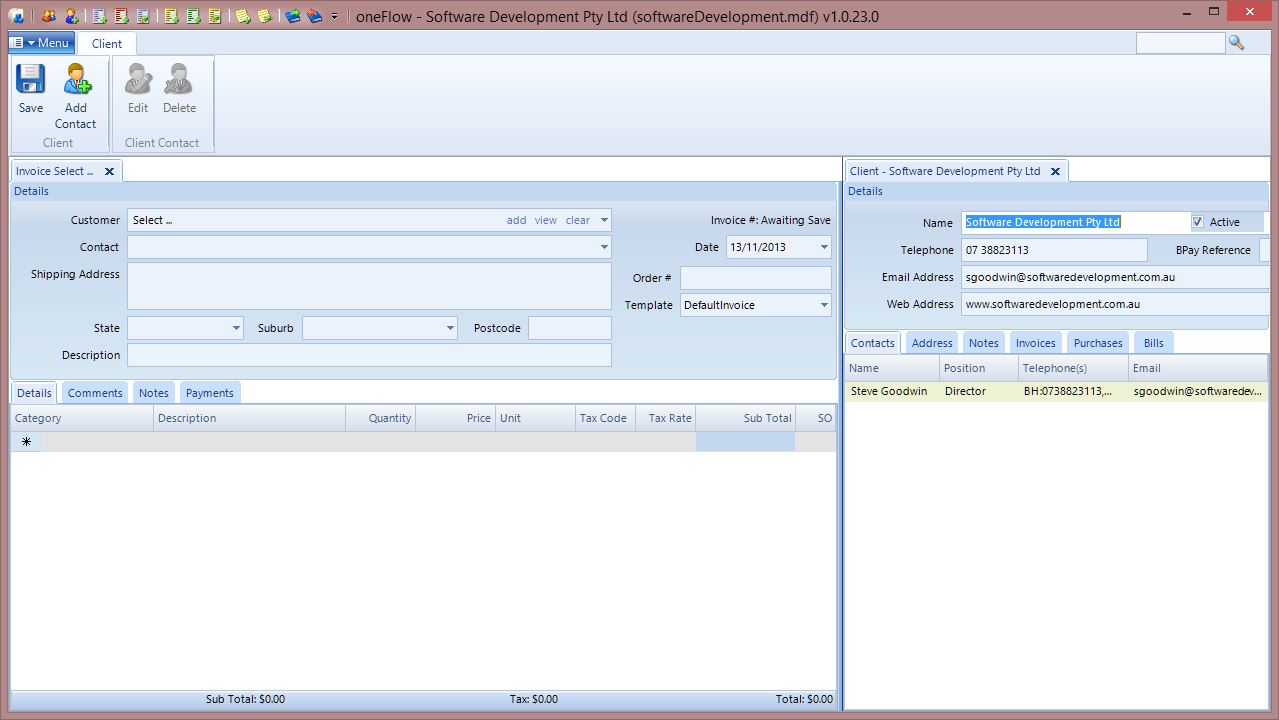
Task: Open the client Invoices tab
Action: coord(1036,343)
